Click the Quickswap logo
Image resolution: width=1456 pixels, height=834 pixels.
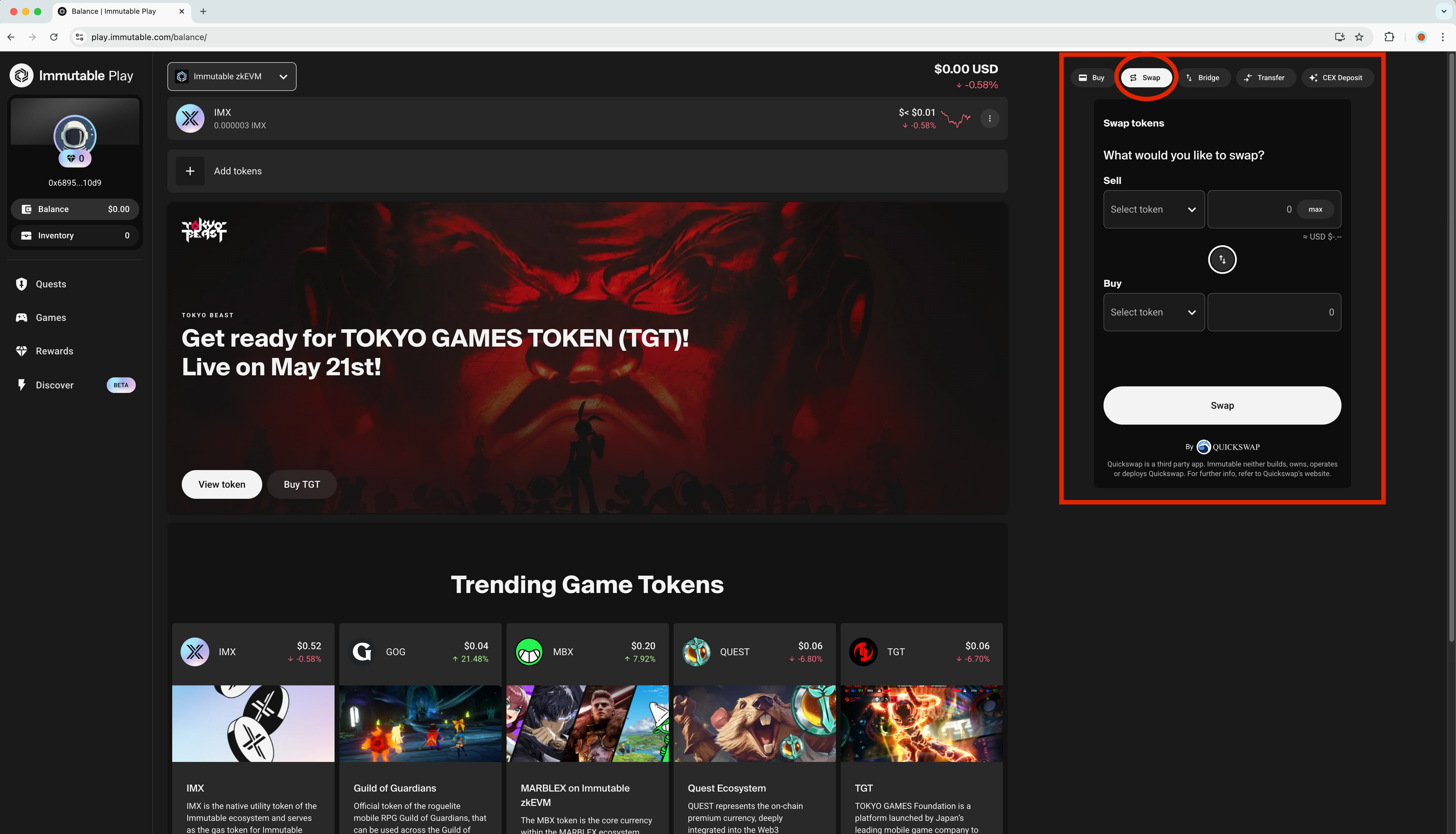click(x=1228, y=447)
